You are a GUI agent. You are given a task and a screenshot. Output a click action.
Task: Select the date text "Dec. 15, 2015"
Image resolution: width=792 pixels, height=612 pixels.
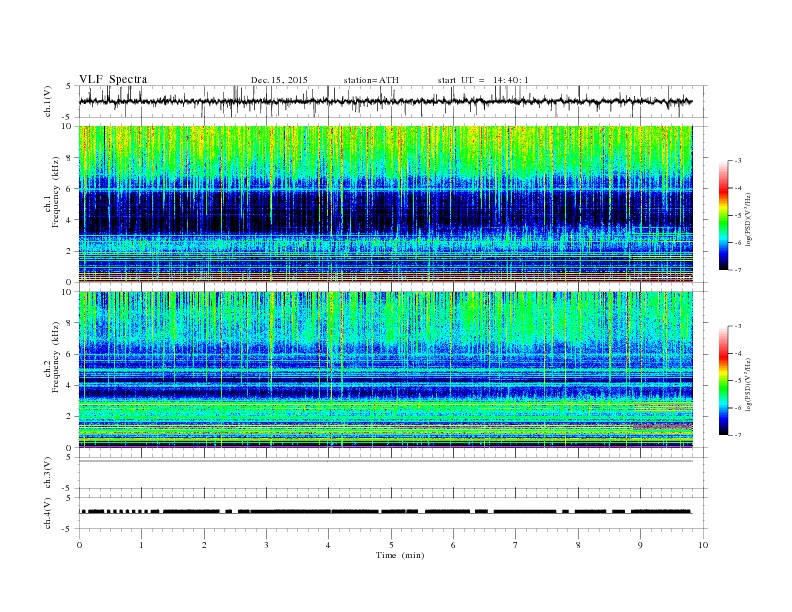tap(279, 80)
